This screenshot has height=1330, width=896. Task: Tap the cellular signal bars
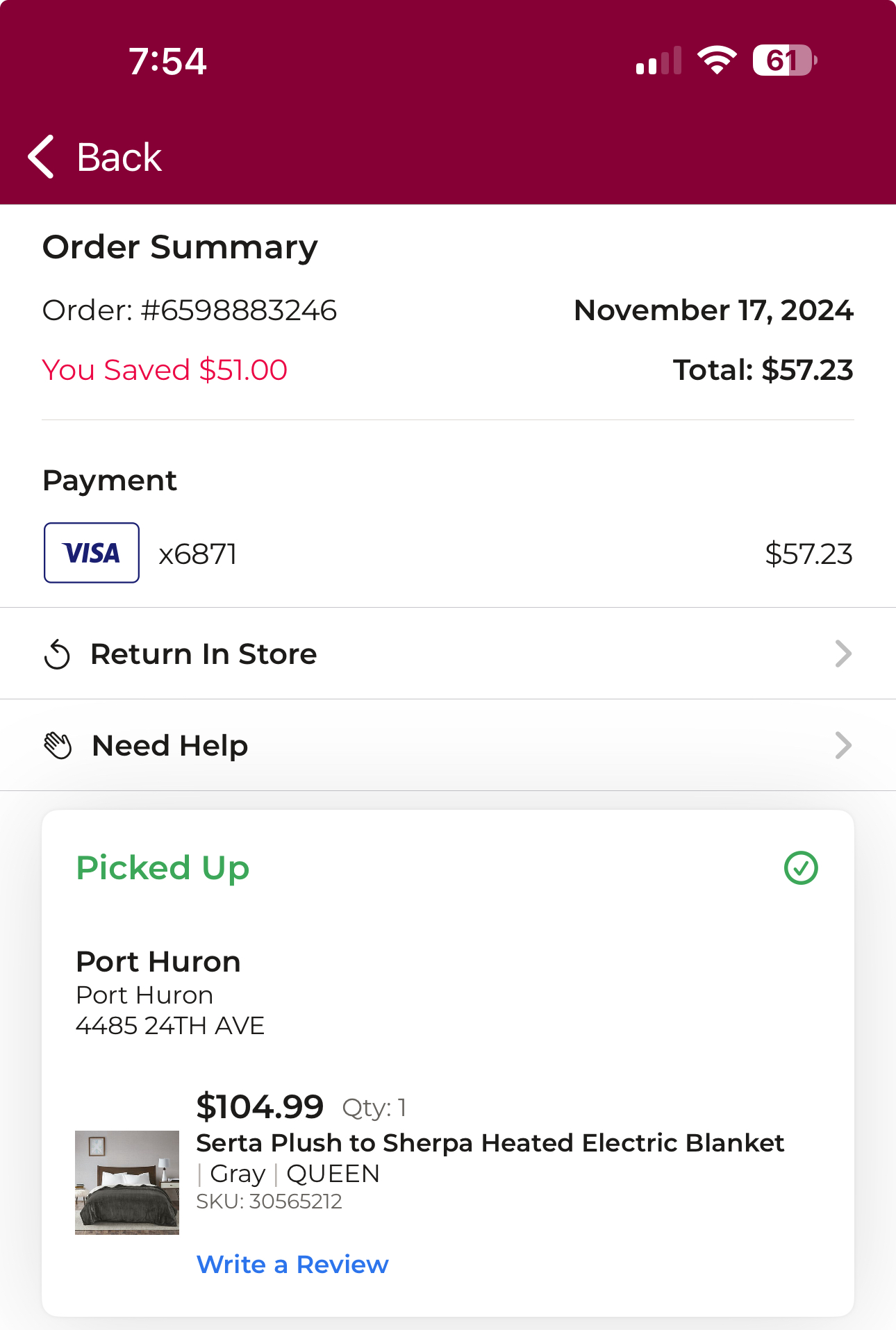tap(658, 60)
